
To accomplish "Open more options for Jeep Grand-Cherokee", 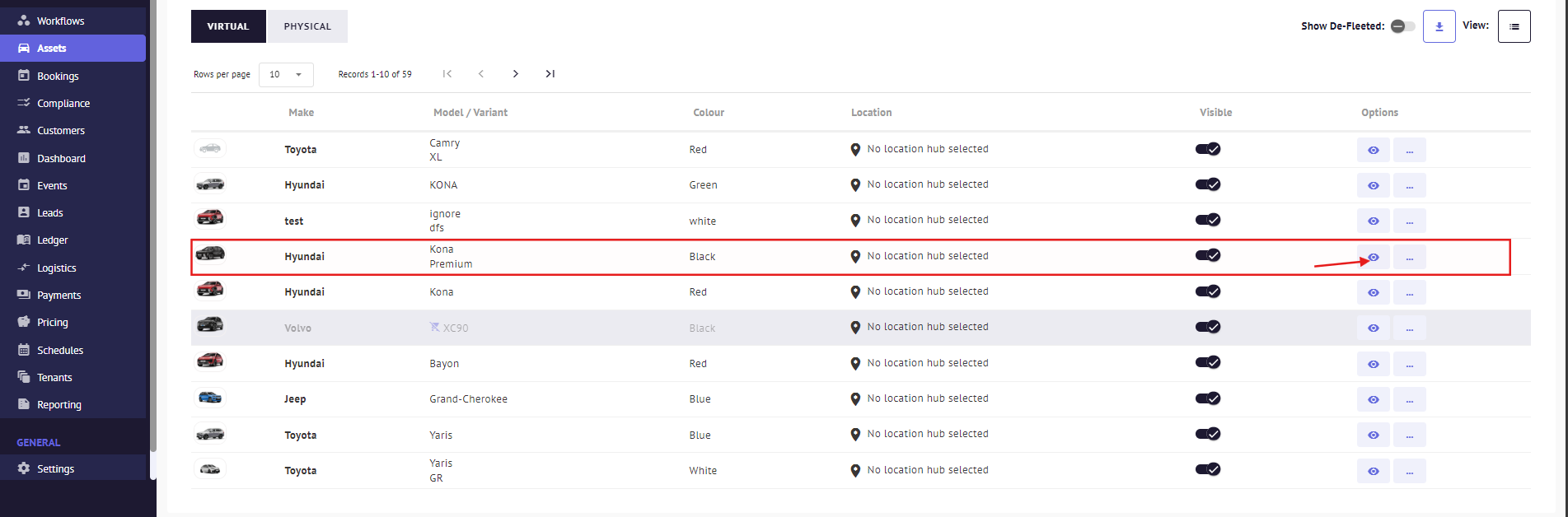I will point(1410,399).
